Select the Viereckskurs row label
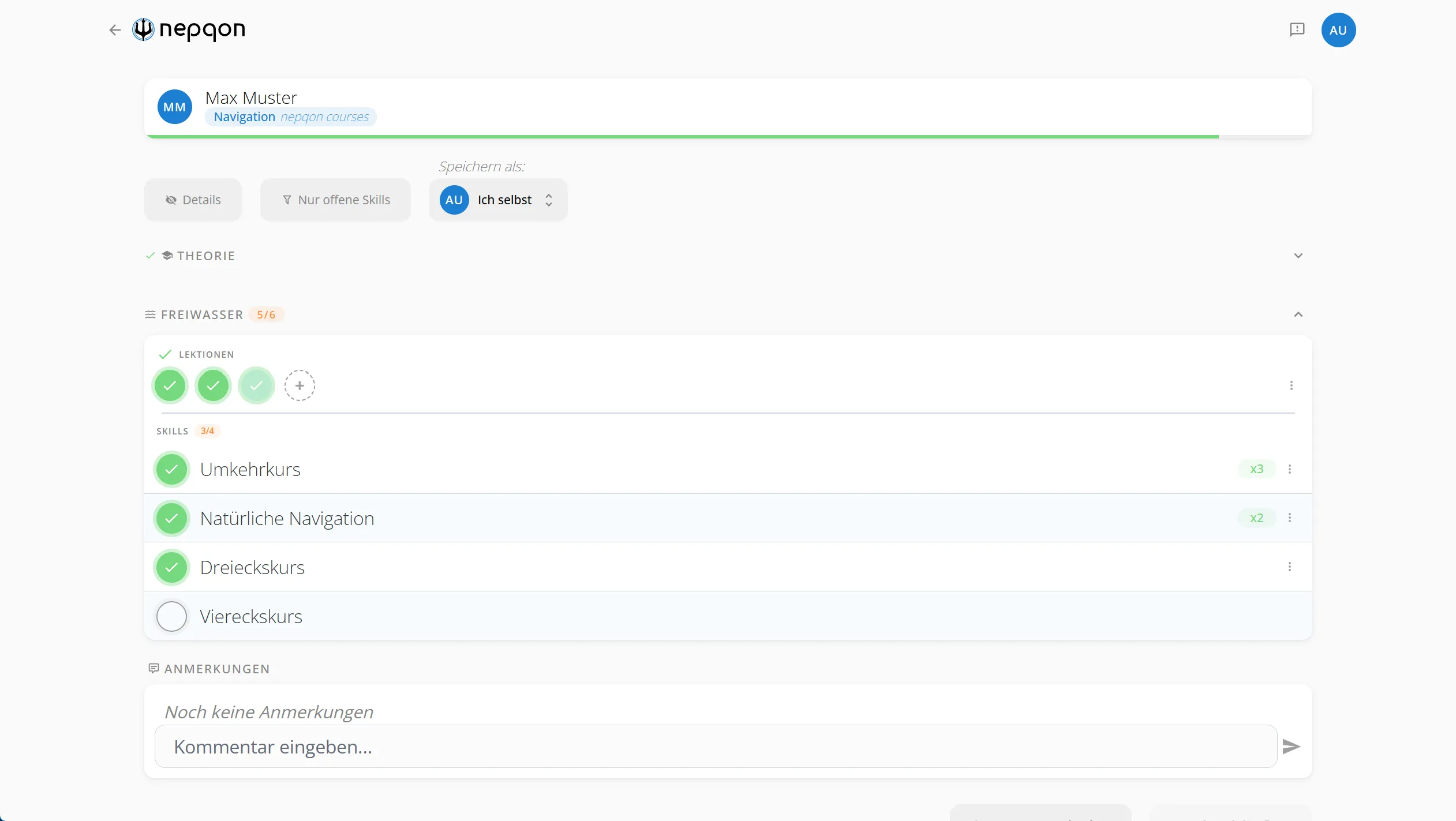 point(251,616)
